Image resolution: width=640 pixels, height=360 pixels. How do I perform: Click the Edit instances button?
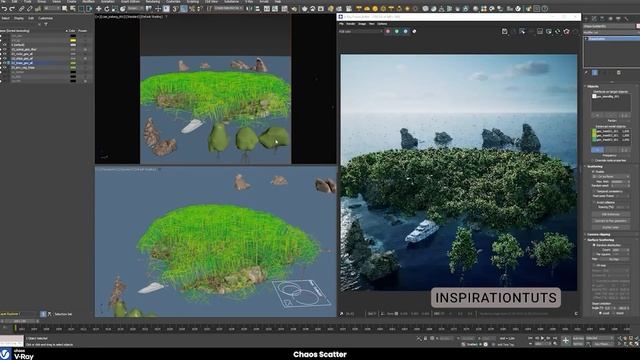click(x=611, y=214)
